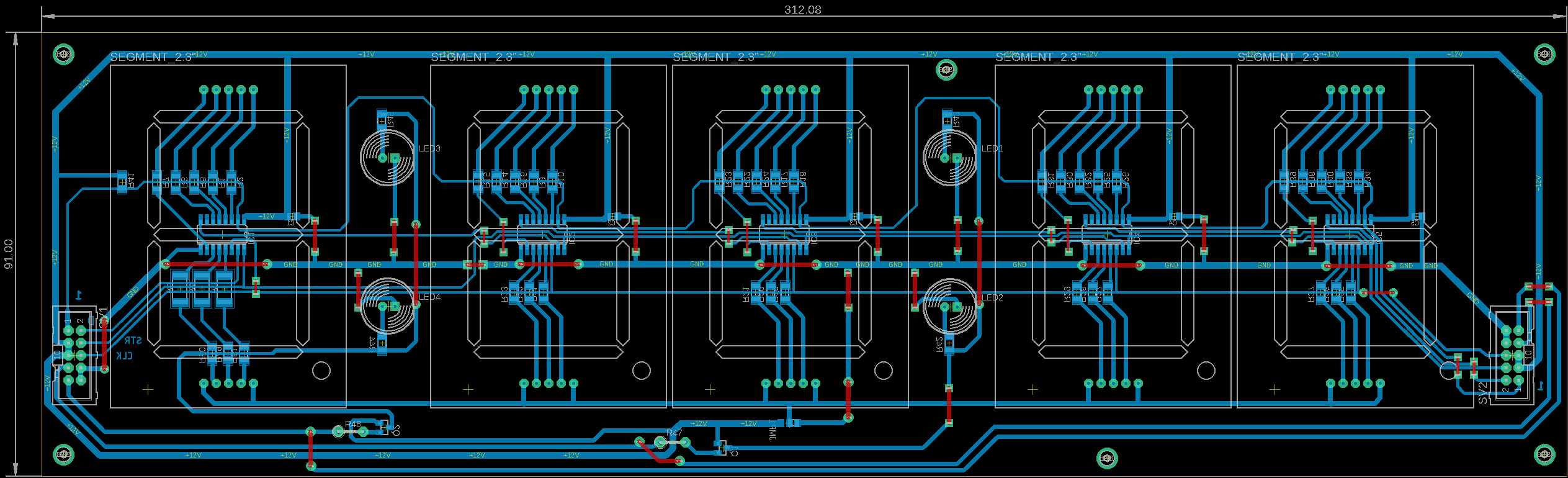Screen dimensions: 1568x478
Task: Click the red jumper beside the left header
Action: [104, 345]
